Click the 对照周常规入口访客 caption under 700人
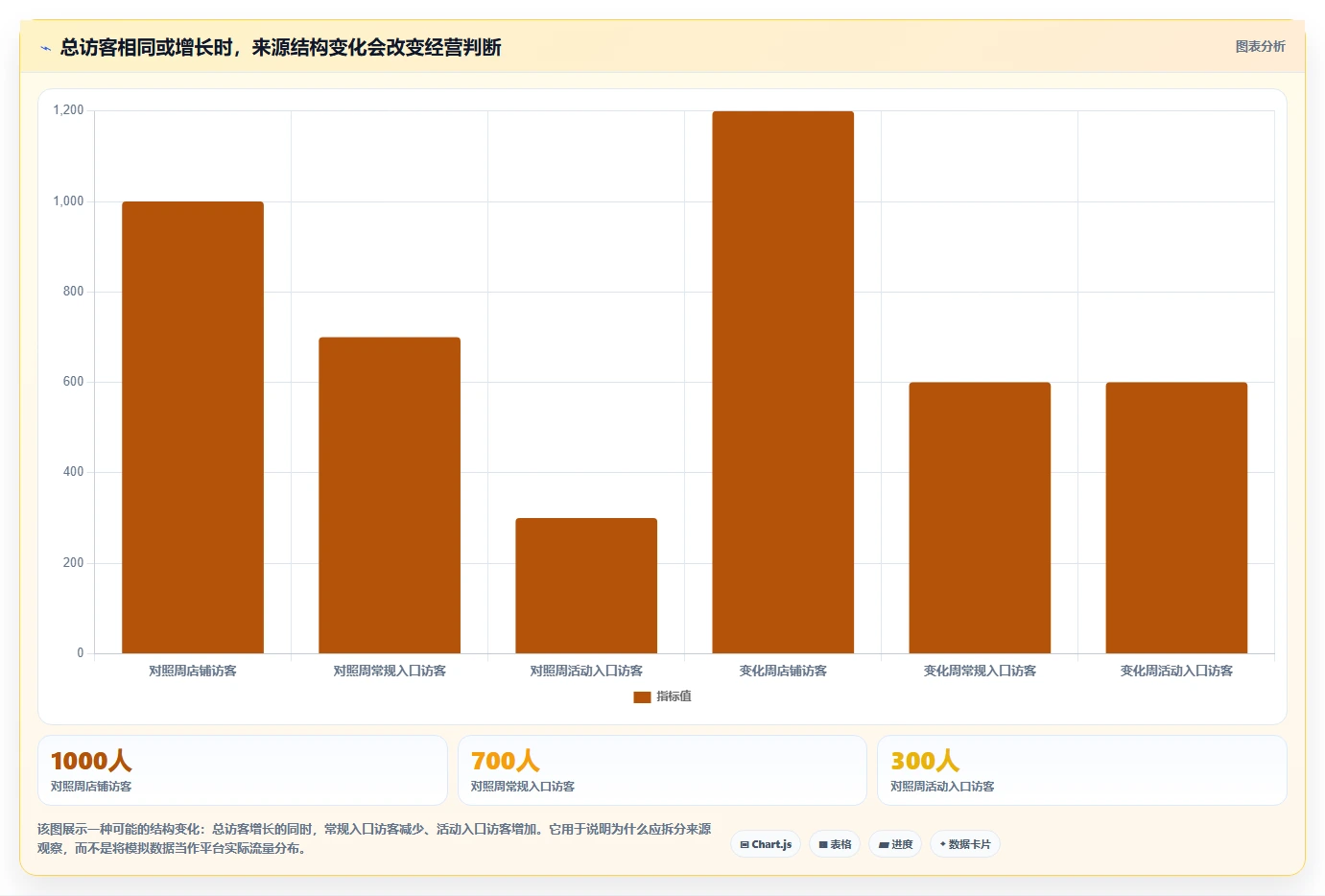The width and height of the screenshot is (1325, 896). click(523, 787)
